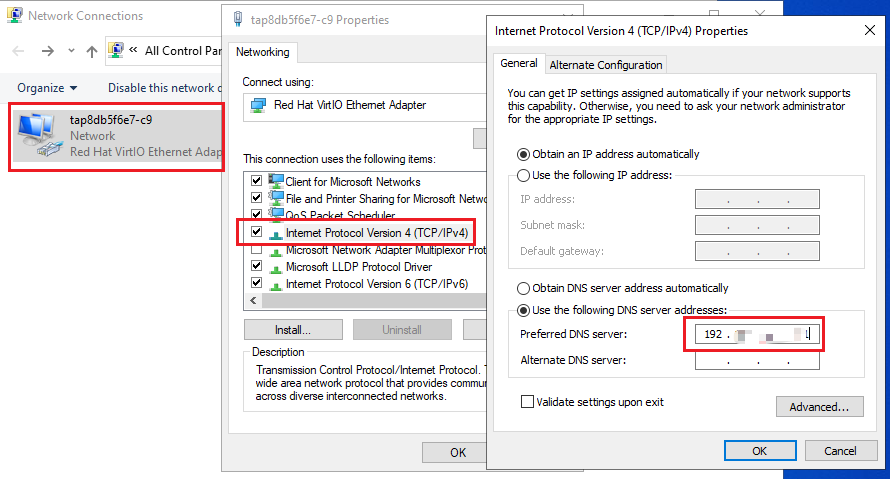This screenshot has width=890, height=479.
Task: Open the Organize dropdown menu
Action: [47, 88]
